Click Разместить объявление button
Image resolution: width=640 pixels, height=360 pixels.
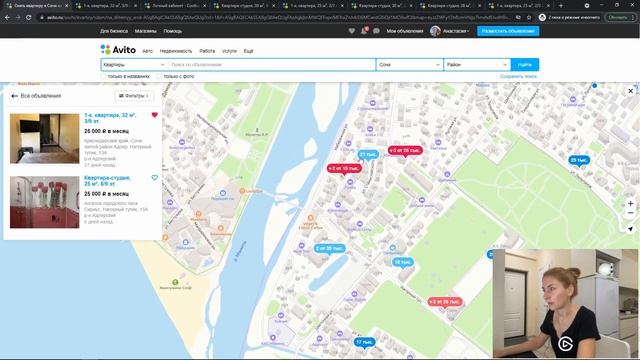point(508,31)
